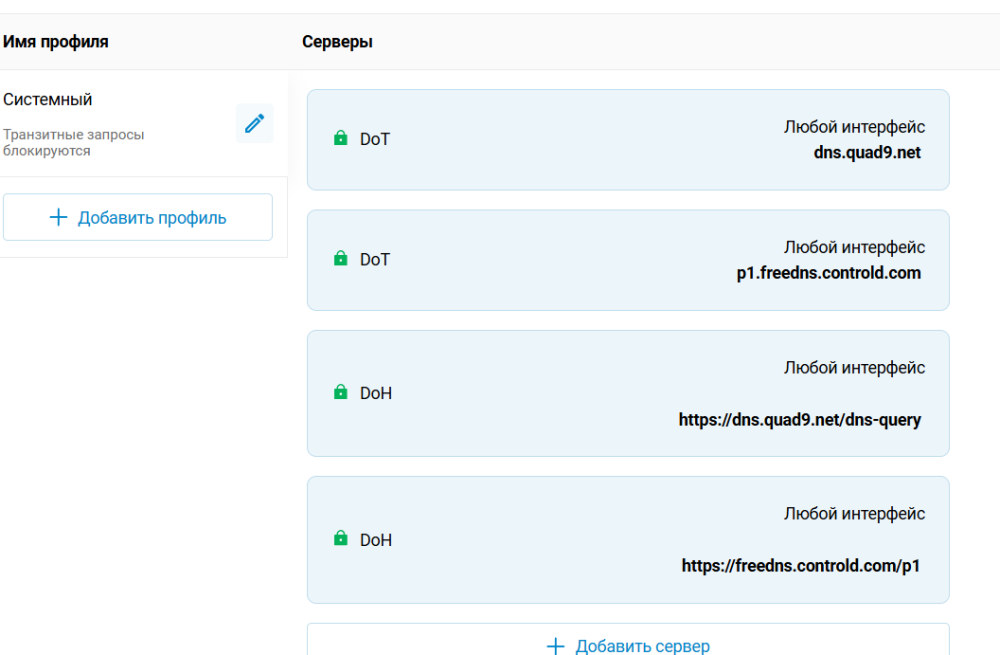Click the pencil edit icon for Системный profile

tap(254, 123)
